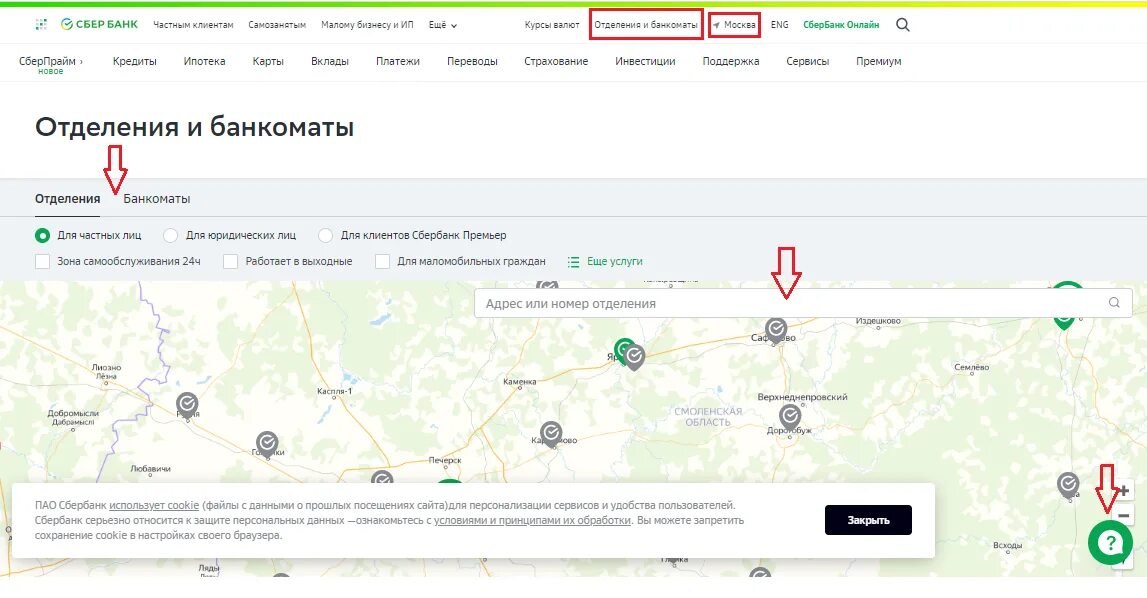
Task: Open the Инвестиции menu
Action: (x=645, y=61)
